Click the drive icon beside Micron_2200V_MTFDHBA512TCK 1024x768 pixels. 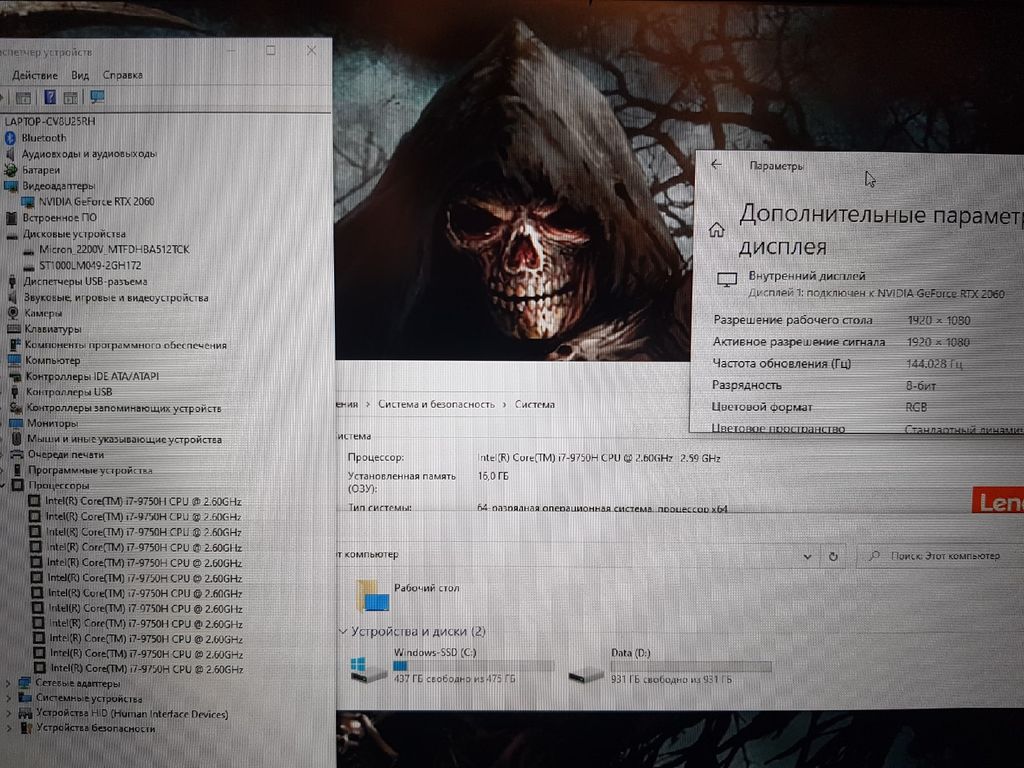point(29,250)
